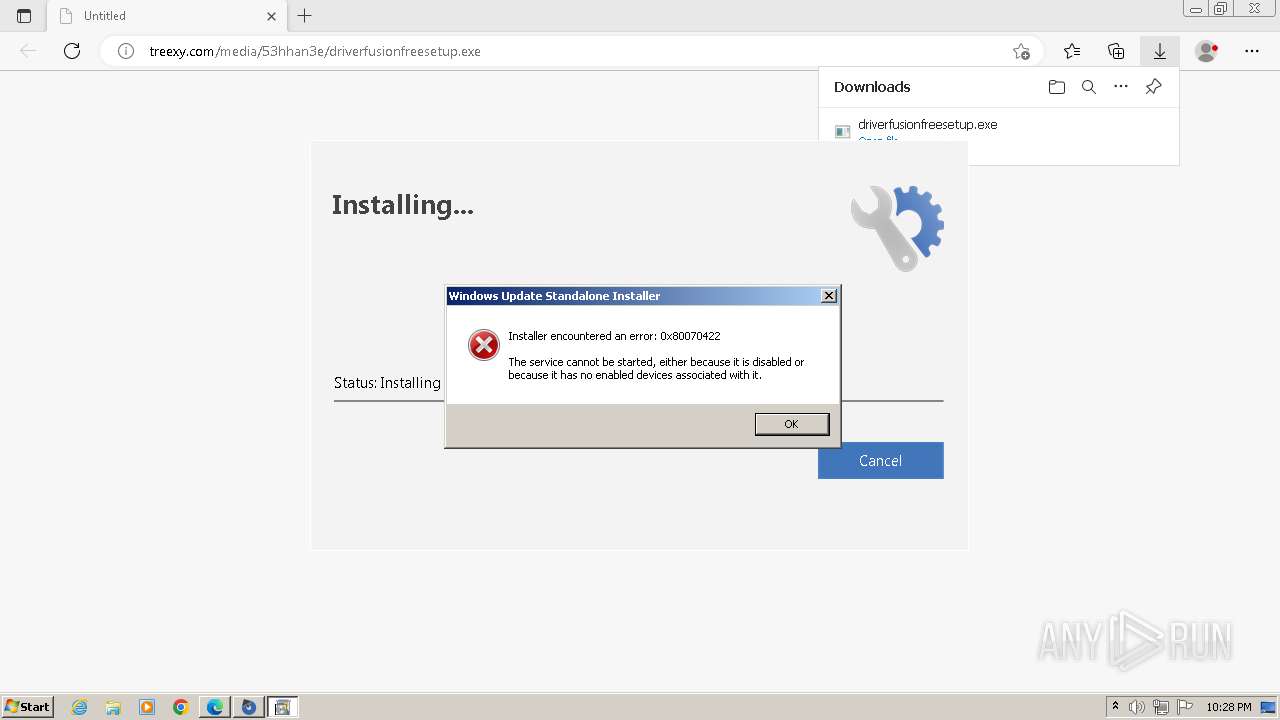Viewport: 1280px width, 720px height.
Task: Open Edge Settings and more menu
Action: click(1252, 51)
